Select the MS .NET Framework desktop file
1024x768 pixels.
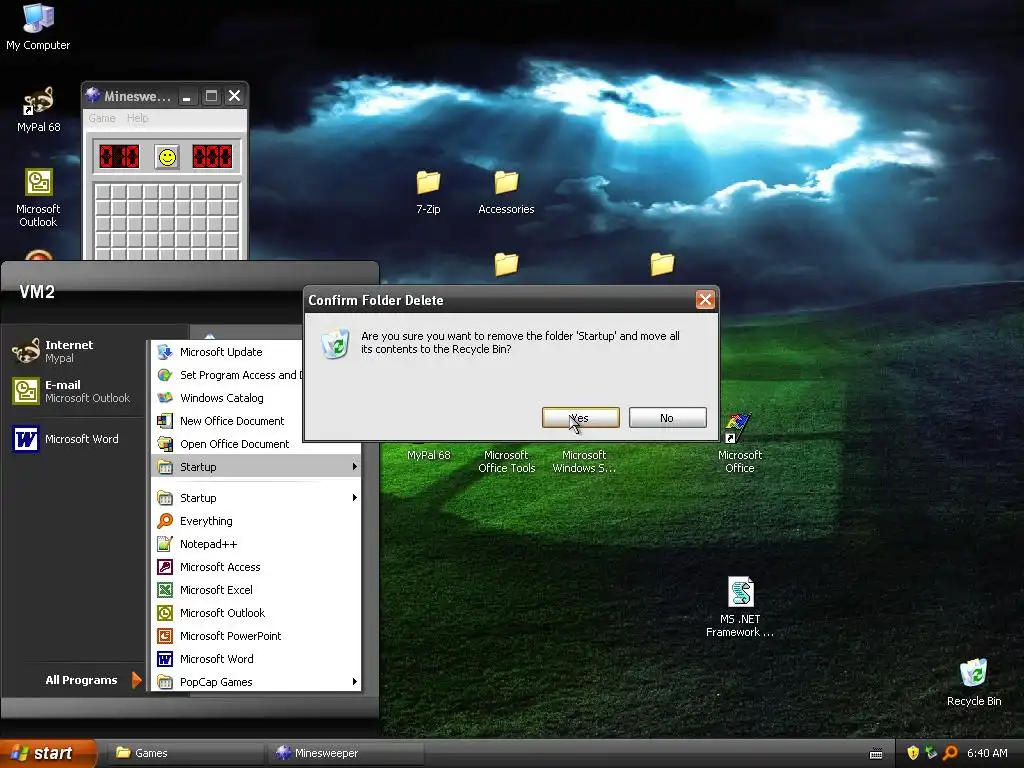coord(740,607)
